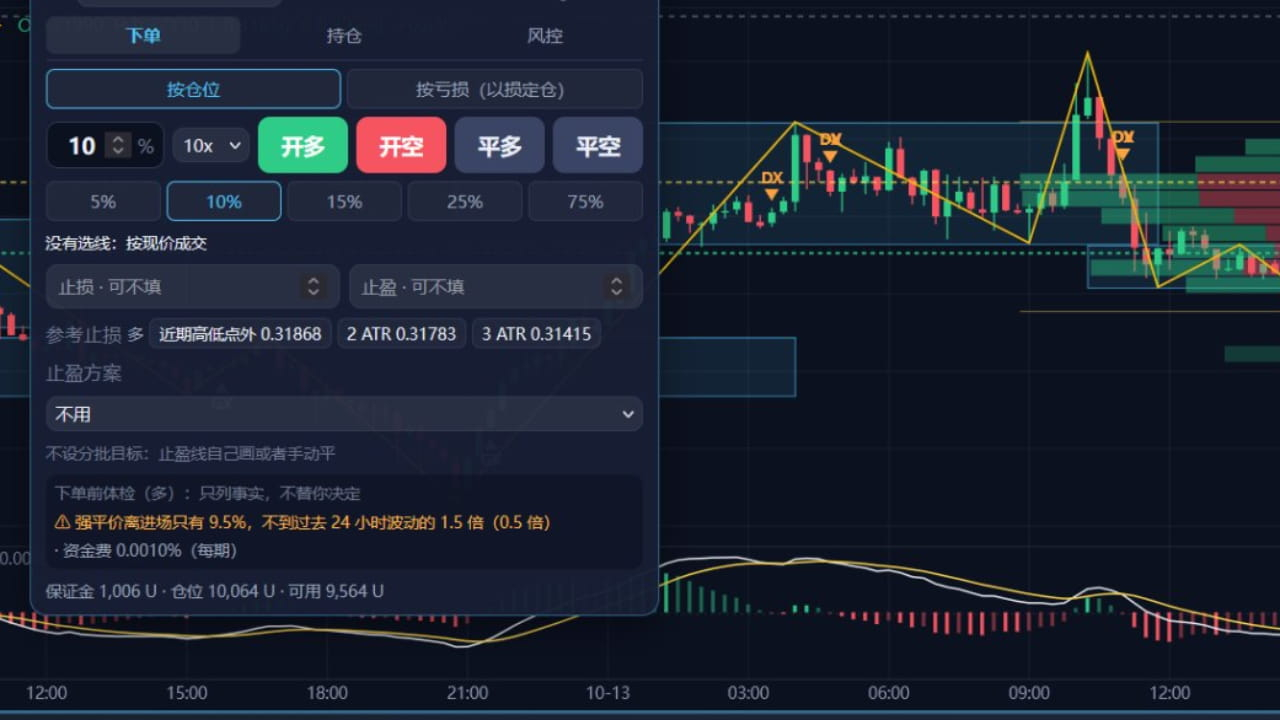The width and height of the screenshot is (1280, 720).
Task: Switch to the 持仓 tab
Action: (x=343, y=35)
